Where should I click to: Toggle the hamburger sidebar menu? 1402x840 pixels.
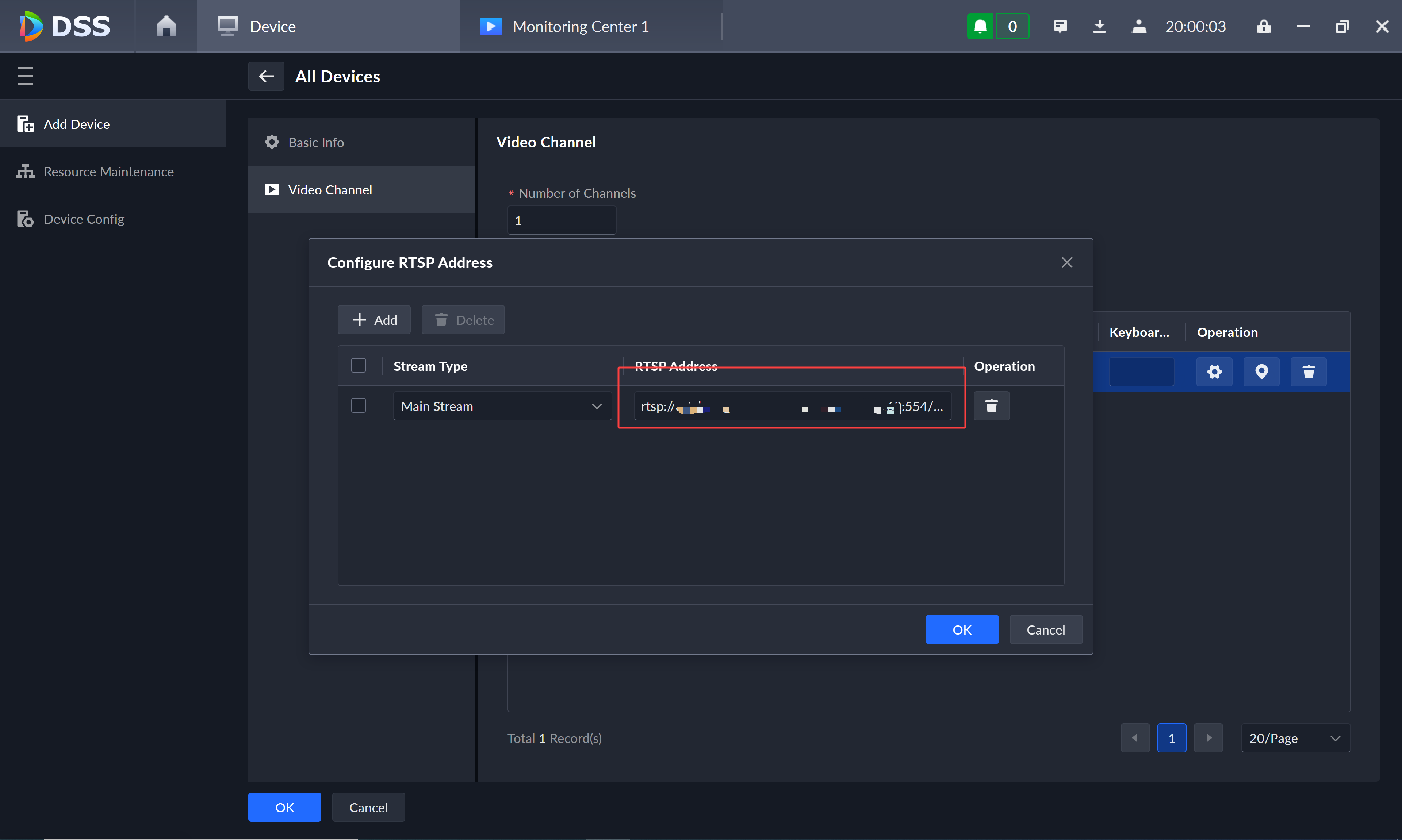(x=26, y=75)
